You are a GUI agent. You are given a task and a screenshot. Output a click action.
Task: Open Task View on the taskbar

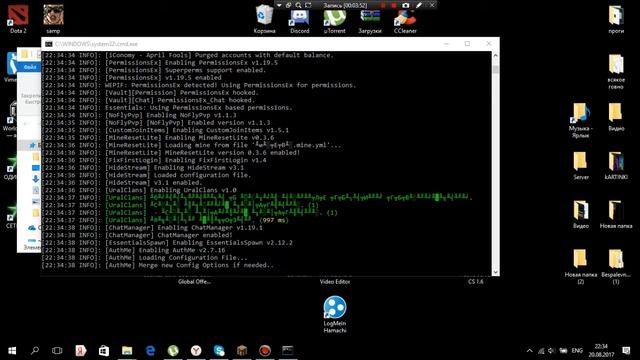coord(57,351)
